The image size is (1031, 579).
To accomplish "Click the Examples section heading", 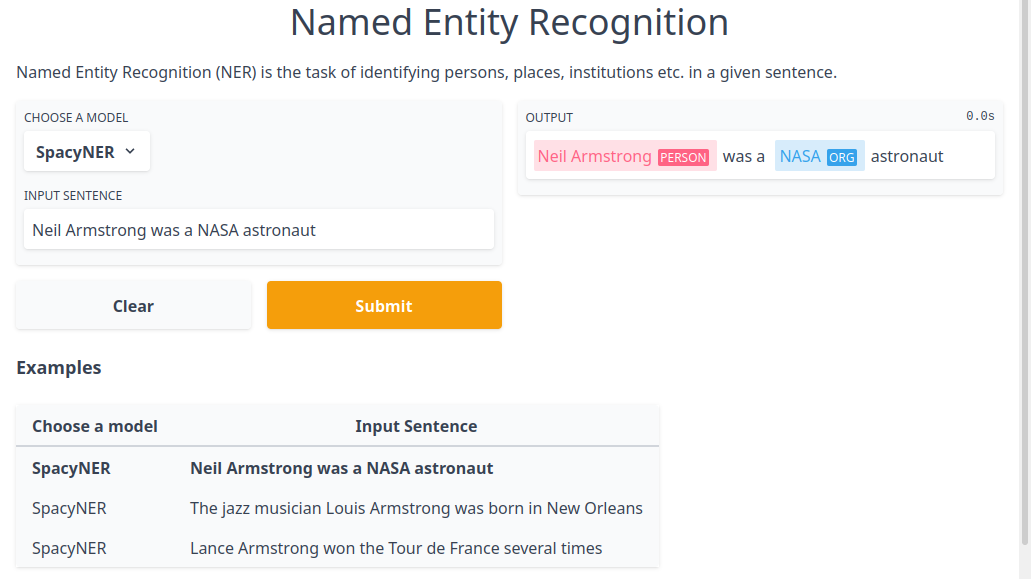I will pyautogui.click(x=58, y=368).
